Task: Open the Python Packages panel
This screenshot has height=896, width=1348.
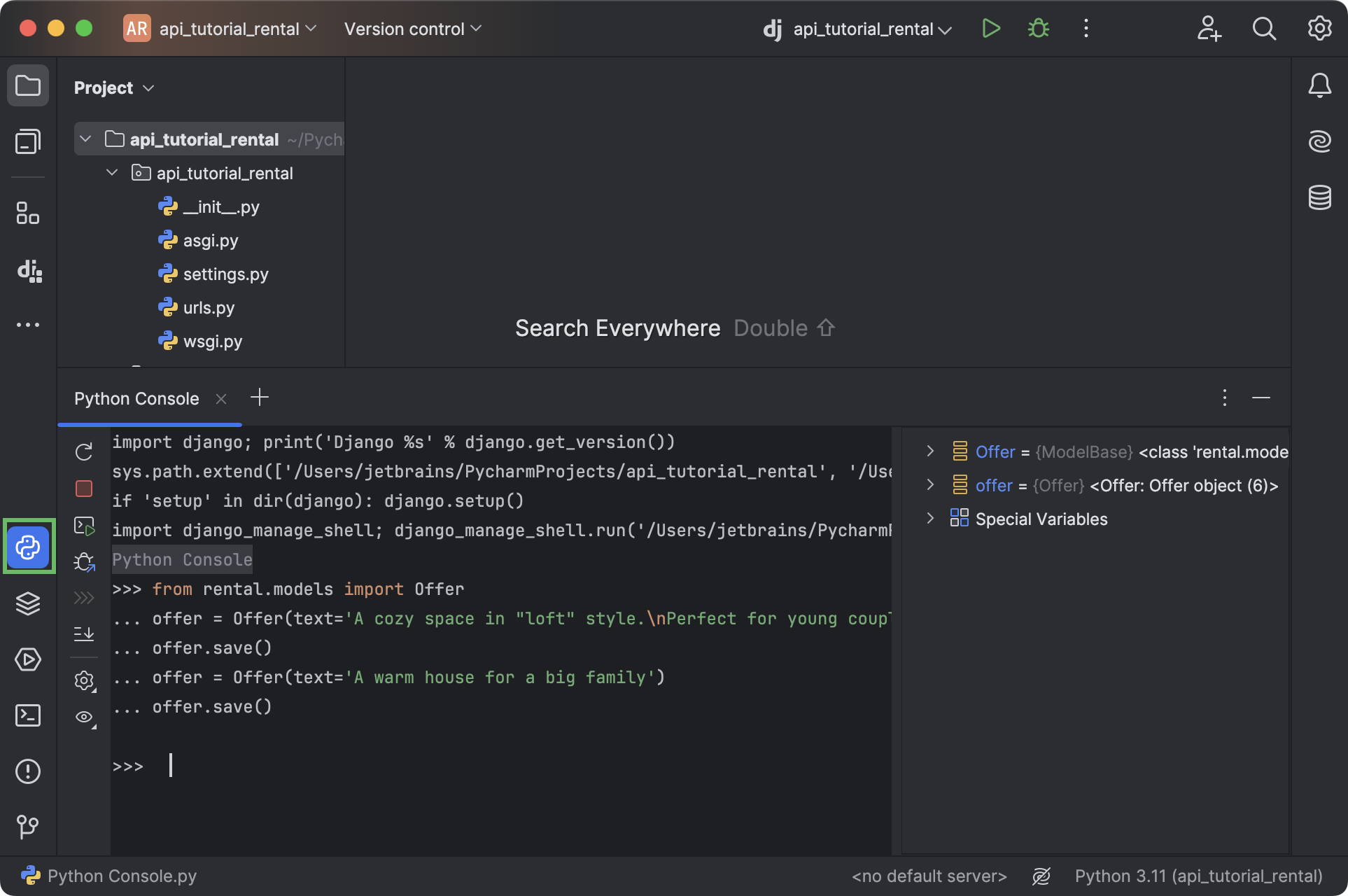Action: pyautogui.click(x=28, y=603)
